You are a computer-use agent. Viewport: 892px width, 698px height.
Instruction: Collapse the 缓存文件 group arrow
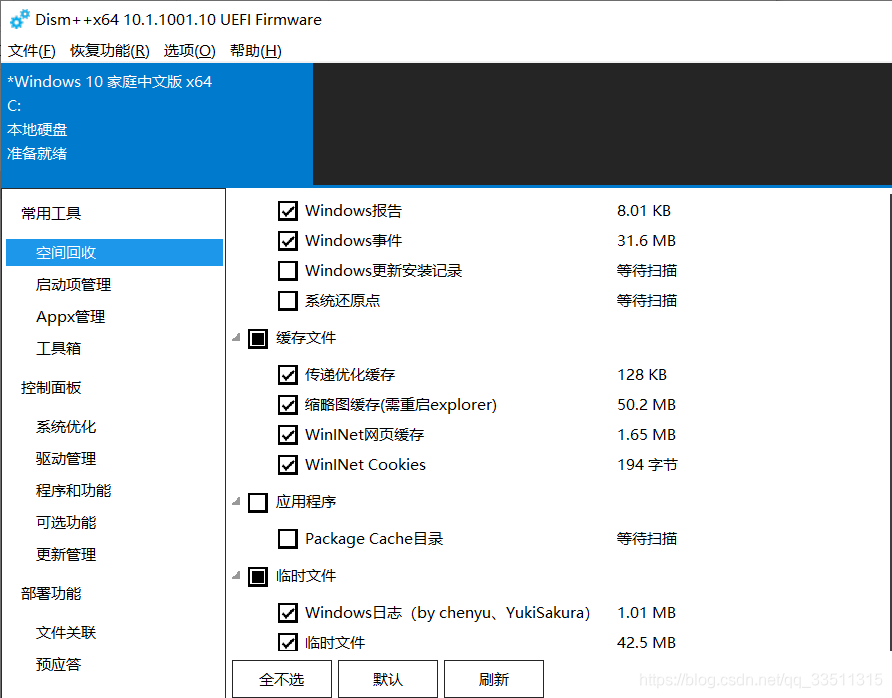tap(236, 337)
